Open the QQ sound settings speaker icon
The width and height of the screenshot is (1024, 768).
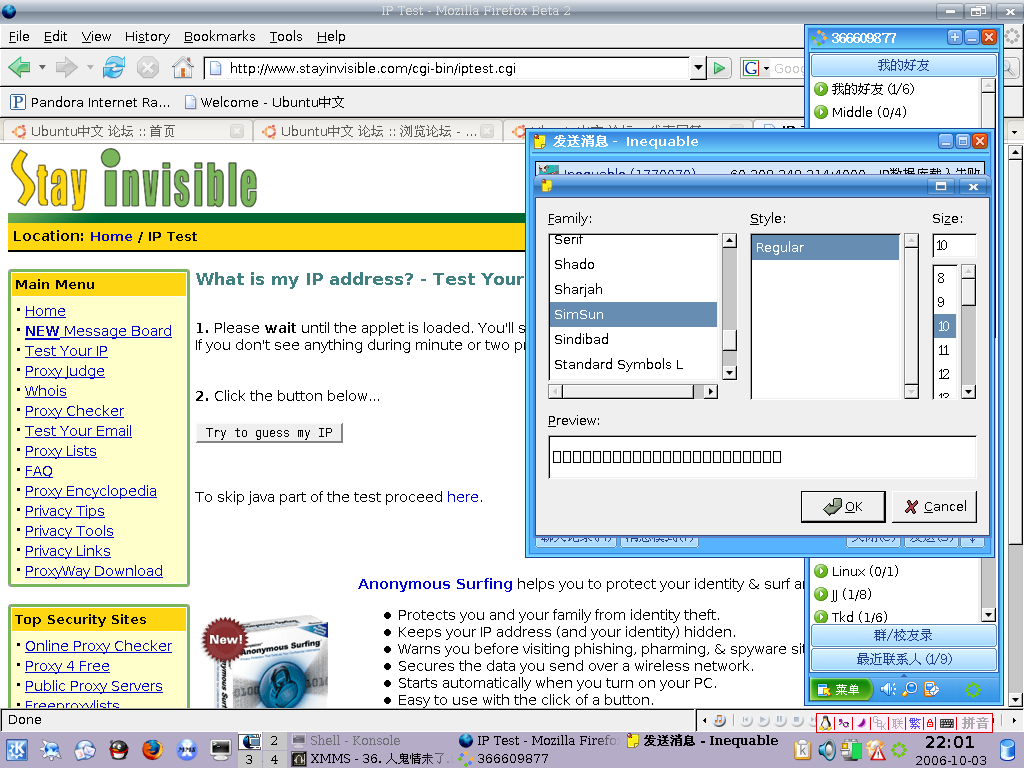888,689
